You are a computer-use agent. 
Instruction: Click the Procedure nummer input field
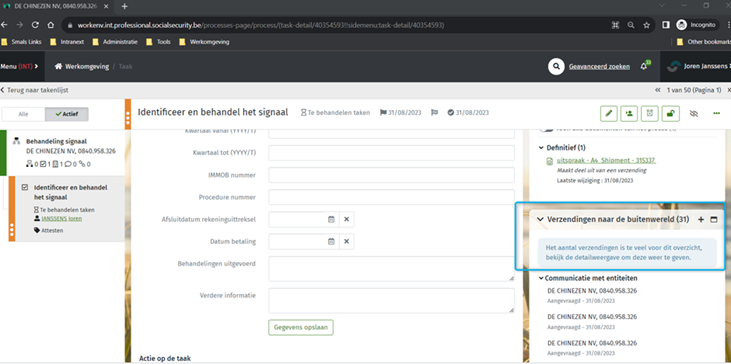click(x=391, y=197)
